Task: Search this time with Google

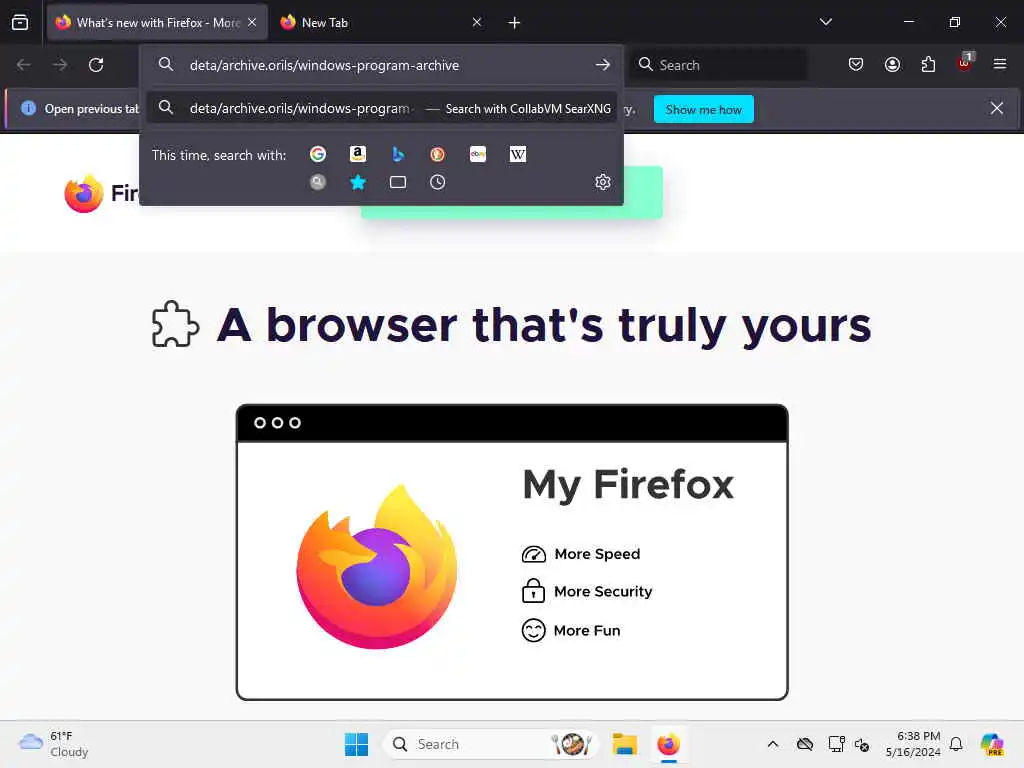Action: pyautogui.click(x=318, y=154)
